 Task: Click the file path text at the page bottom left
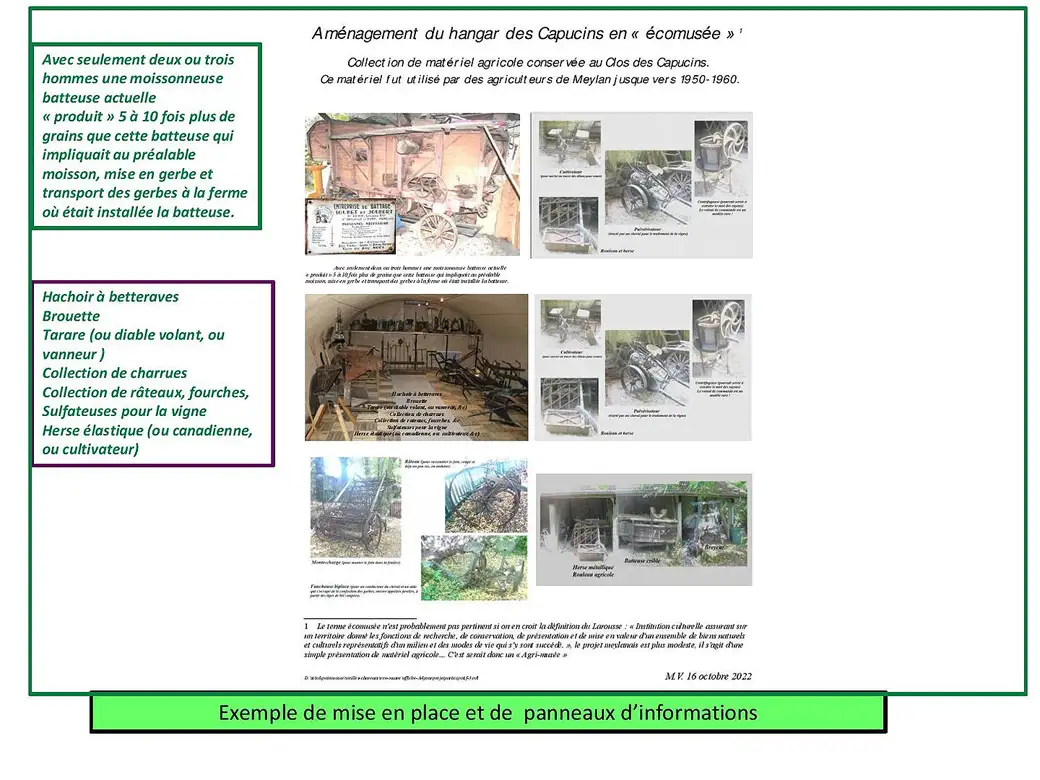391,678
